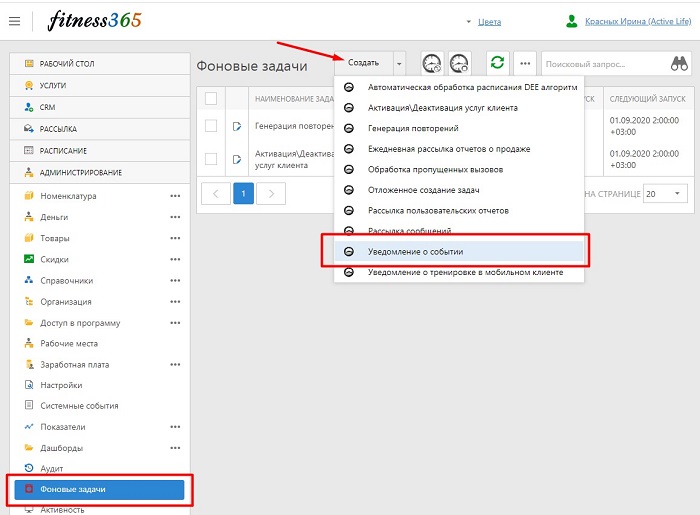Open more options dots next to Товары
The height and width of the screenshot is (515, 700).
[175, 238]
